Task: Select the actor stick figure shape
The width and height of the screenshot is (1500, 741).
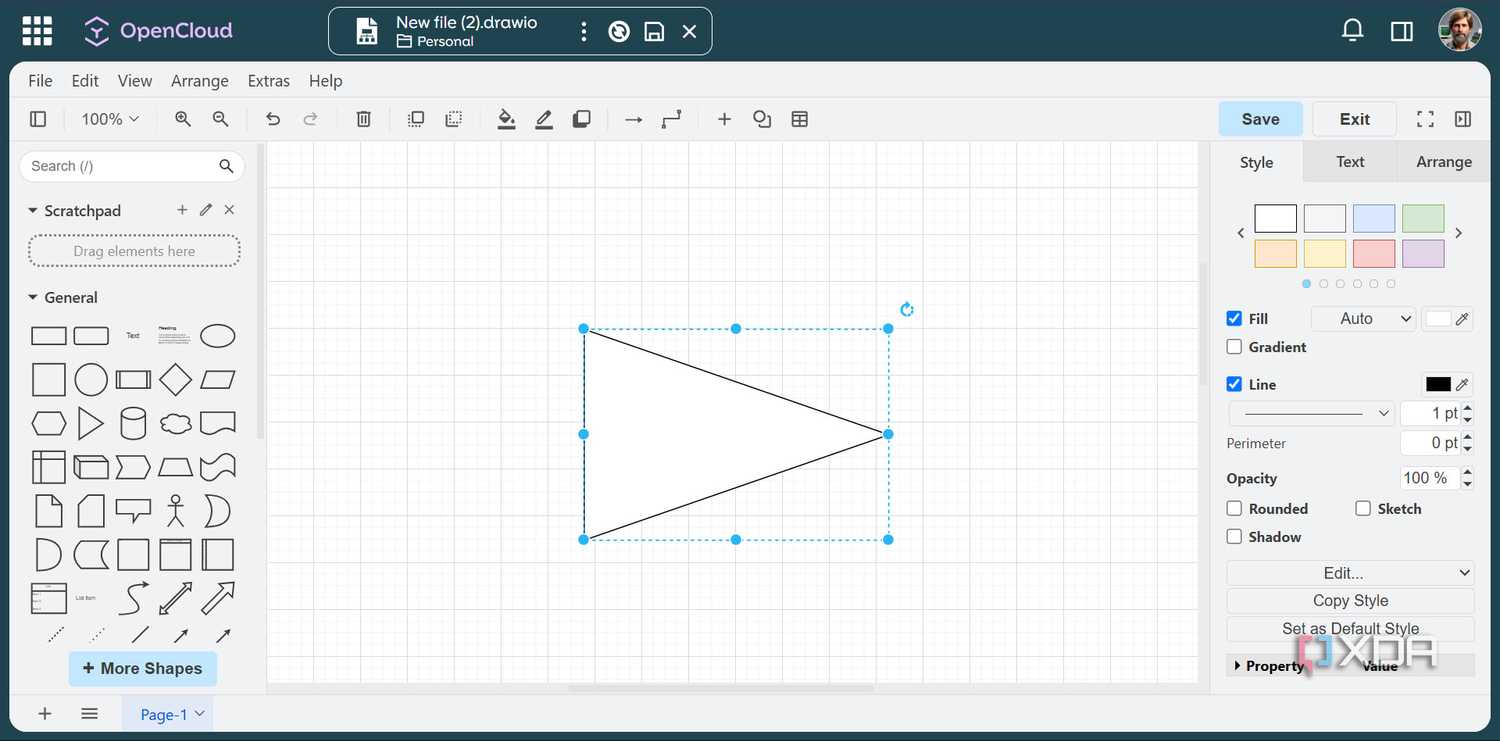Action: [176, 510]
